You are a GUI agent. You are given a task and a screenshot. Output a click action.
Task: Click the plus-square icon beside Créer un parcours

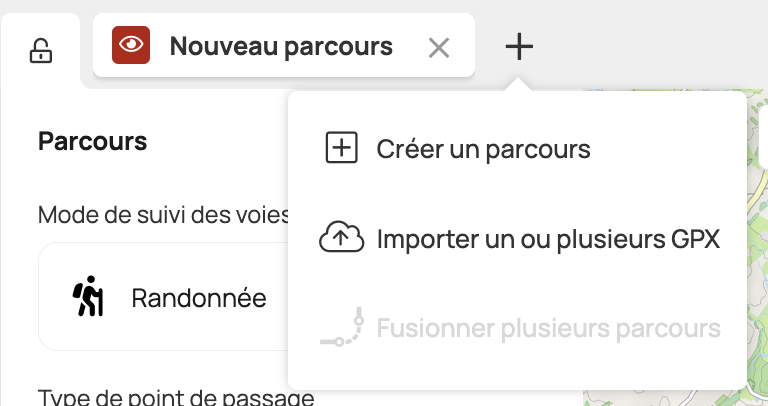tap(342, 149)
